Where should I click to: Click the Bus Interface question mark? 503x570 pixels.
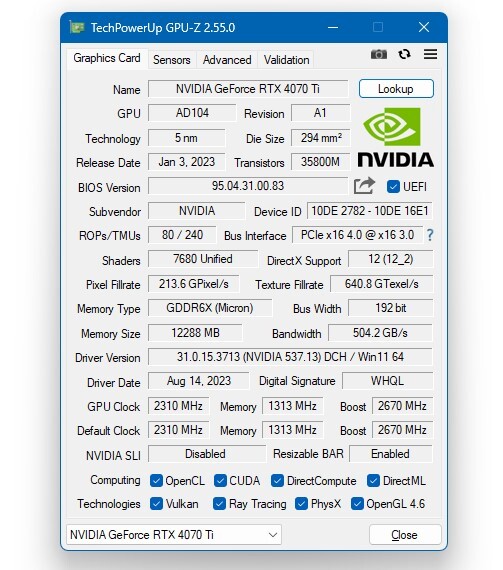(430, 235)
